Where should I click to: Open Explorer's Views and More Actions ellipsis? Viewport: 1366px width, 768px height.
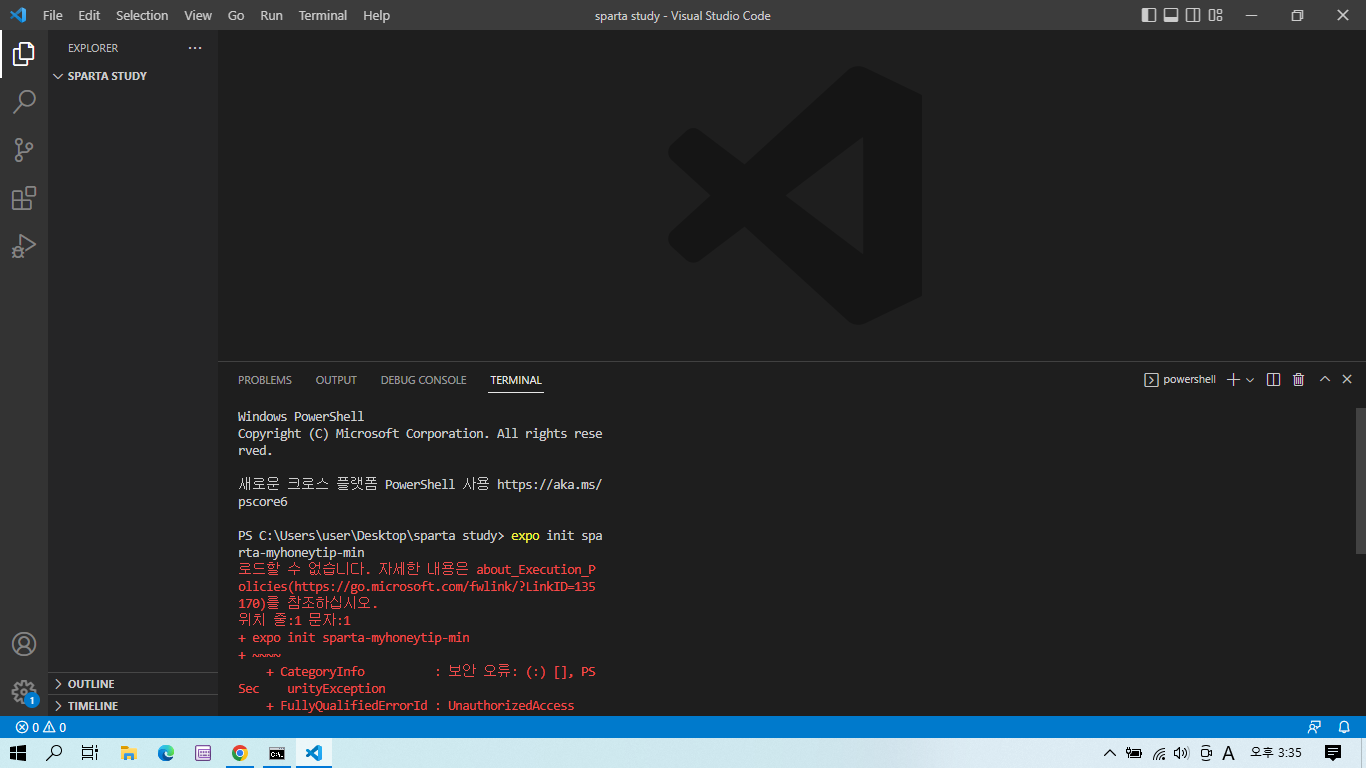[195, 48]
